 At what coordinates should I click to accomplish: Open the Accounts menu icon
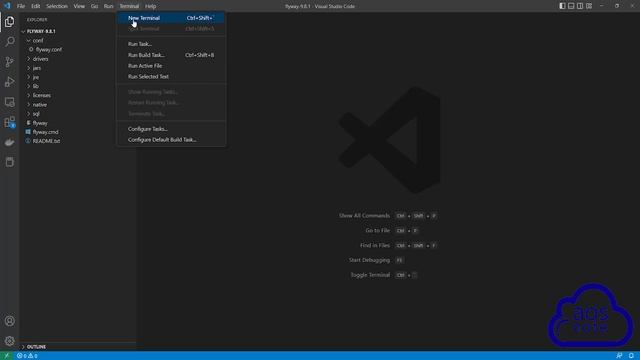point(9,321)
